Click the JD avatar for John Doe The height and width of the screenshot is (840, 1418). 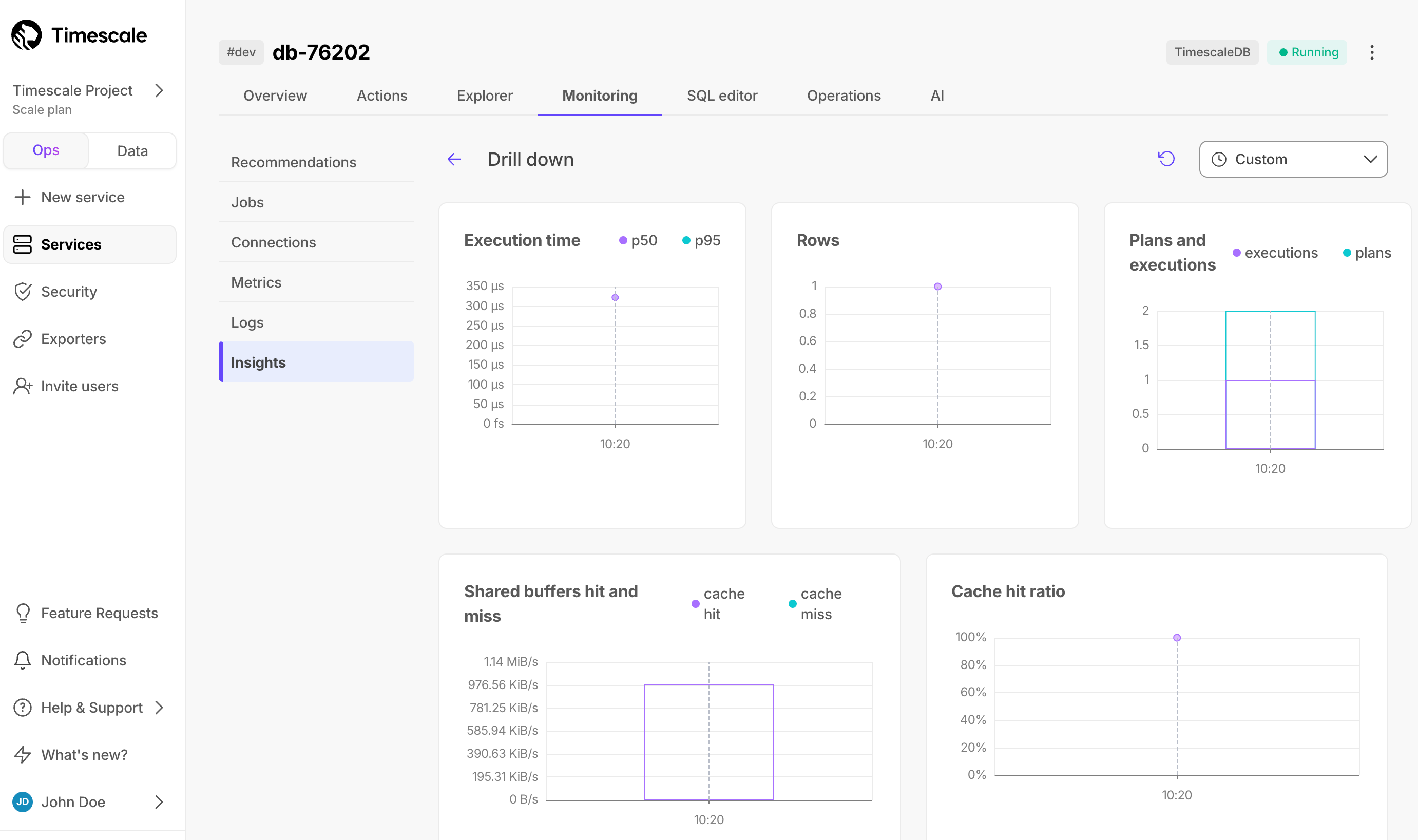click(x=22, y=801)
